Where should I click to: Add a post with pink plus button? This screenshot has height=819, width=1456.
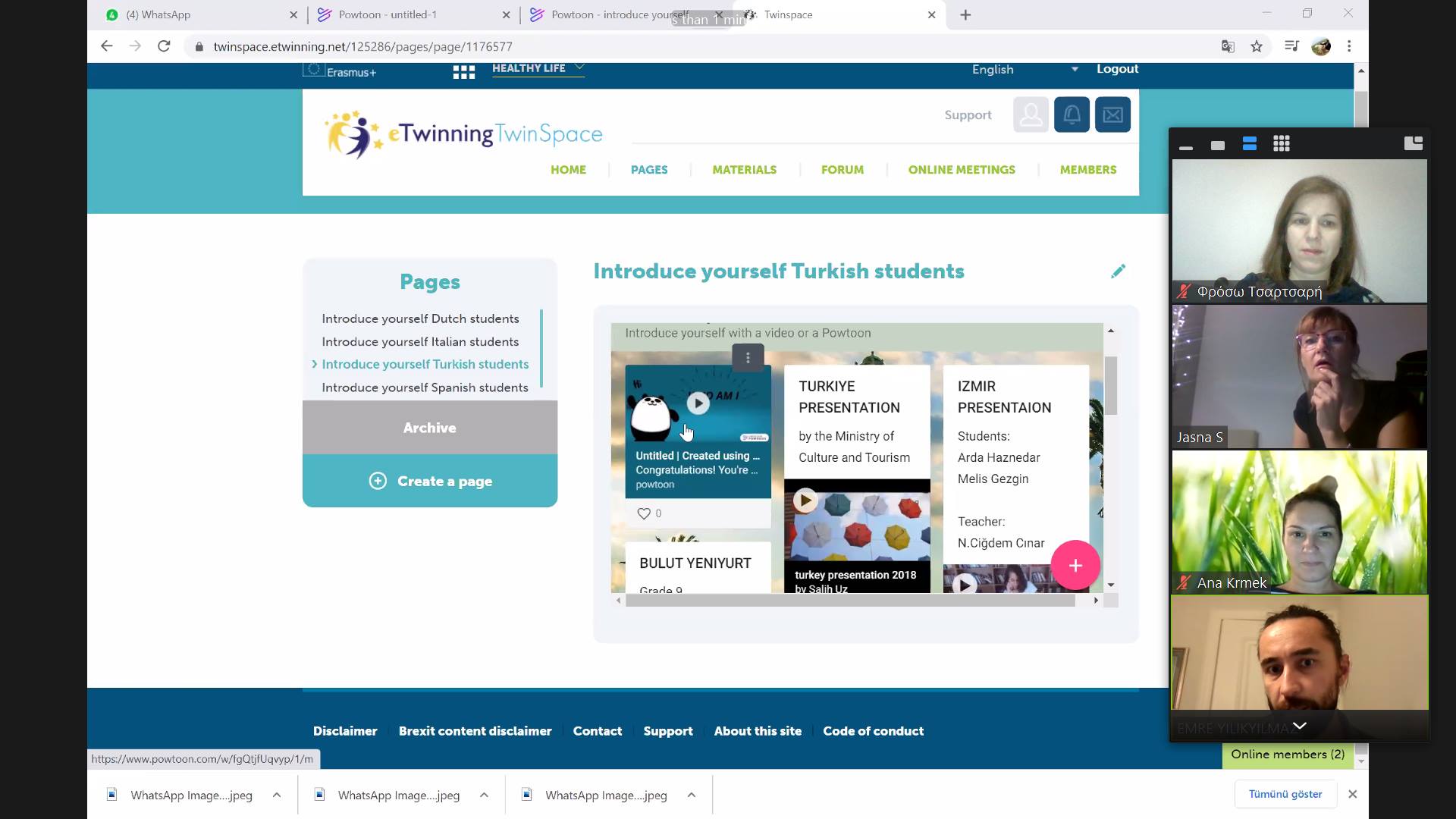pyautogui.click(x=1075, y=565)
